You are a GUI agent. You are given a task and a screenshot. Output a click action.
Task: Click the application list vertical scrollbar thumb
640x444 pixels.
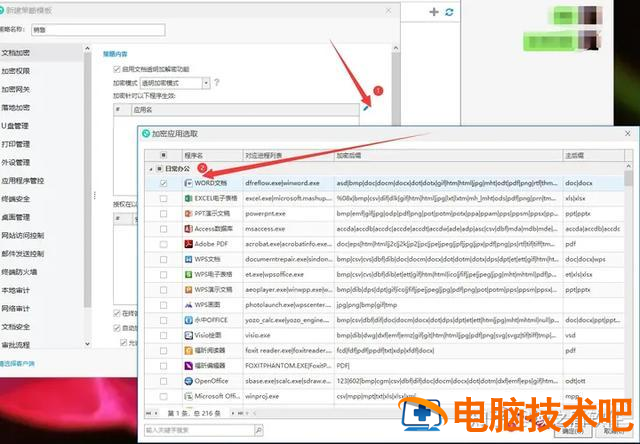point(628,180)
